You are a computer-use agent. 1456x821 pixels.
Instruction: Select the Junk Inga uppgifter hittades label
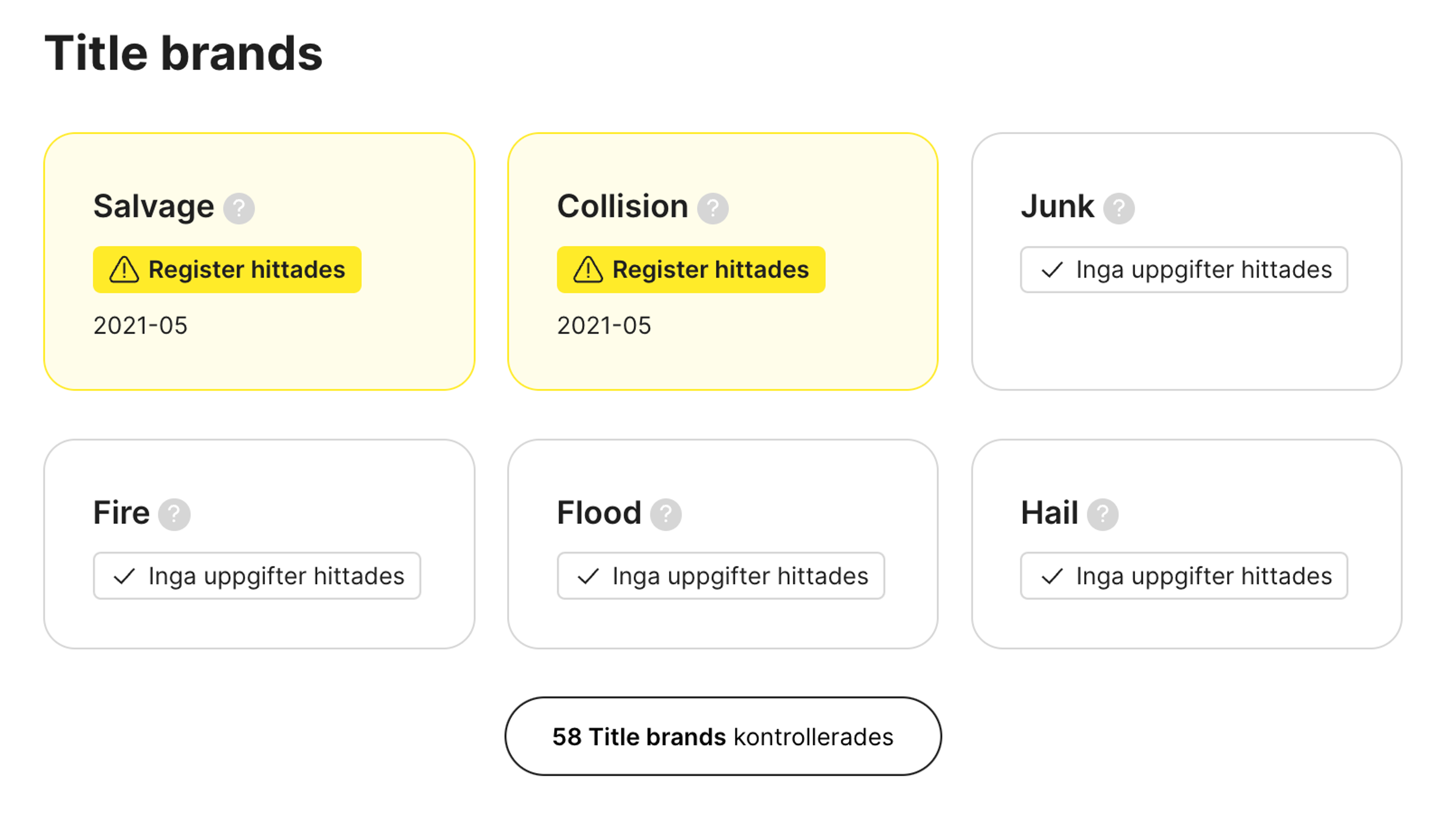pos(1203,269)
